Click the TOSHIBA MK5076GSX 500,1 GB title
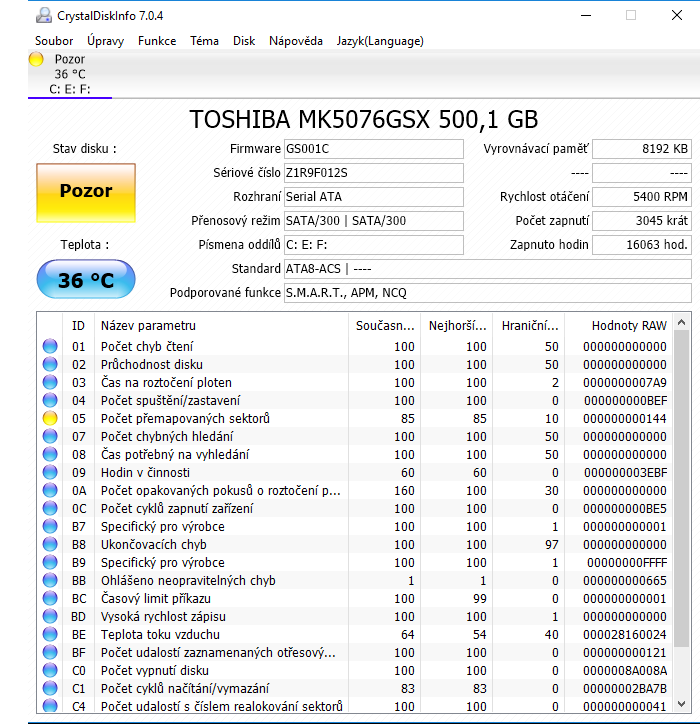The height and width of the screenshot is (724, 700). [x=364, y=119]
